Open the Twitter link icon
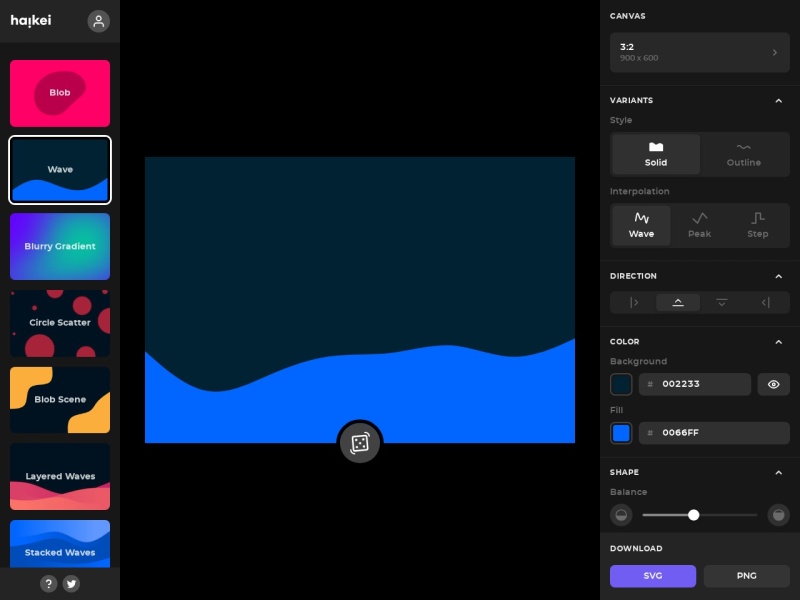This screenshot has width=800, height=600. click(x=71, y=584)
